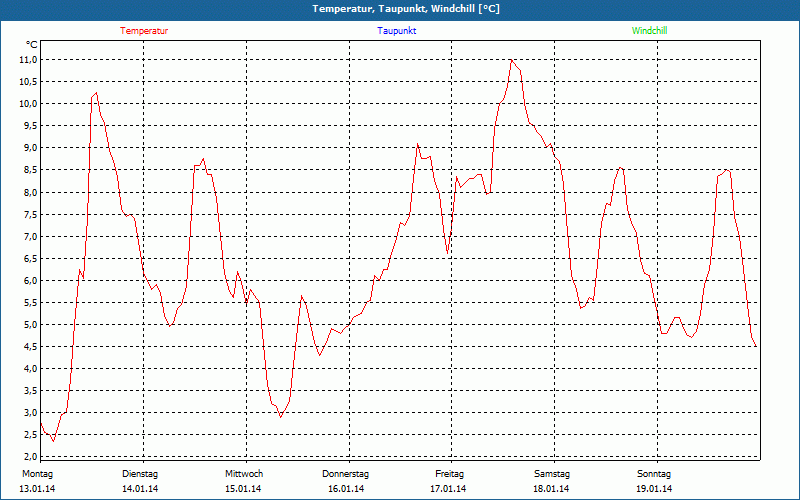Click the Donnerstag day label
800x500 pixels.
pos(345,474)
